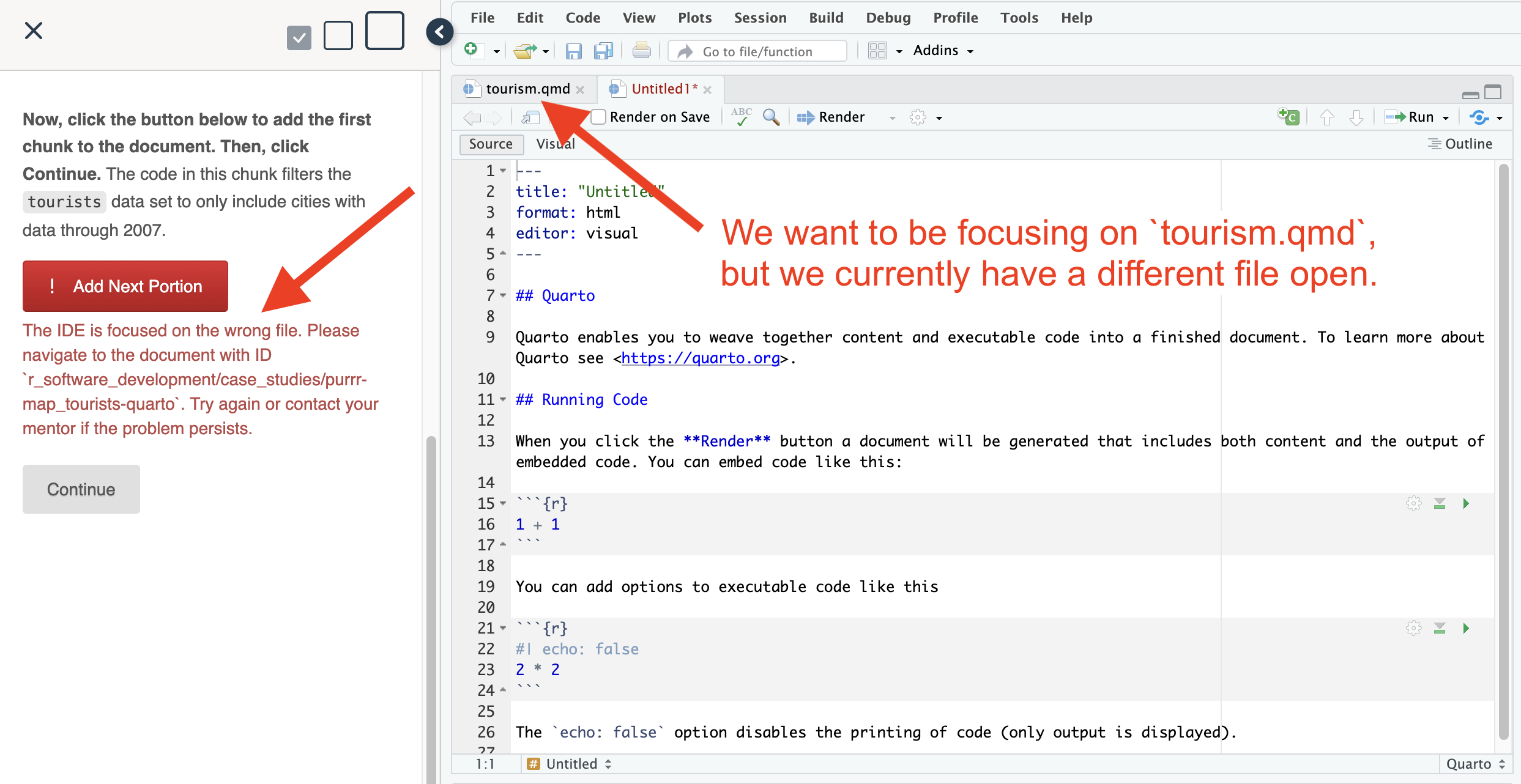The image size is (1521, 784).
Task: Run the 1 + 1 chunk with green arrow
Action: 1466,503
